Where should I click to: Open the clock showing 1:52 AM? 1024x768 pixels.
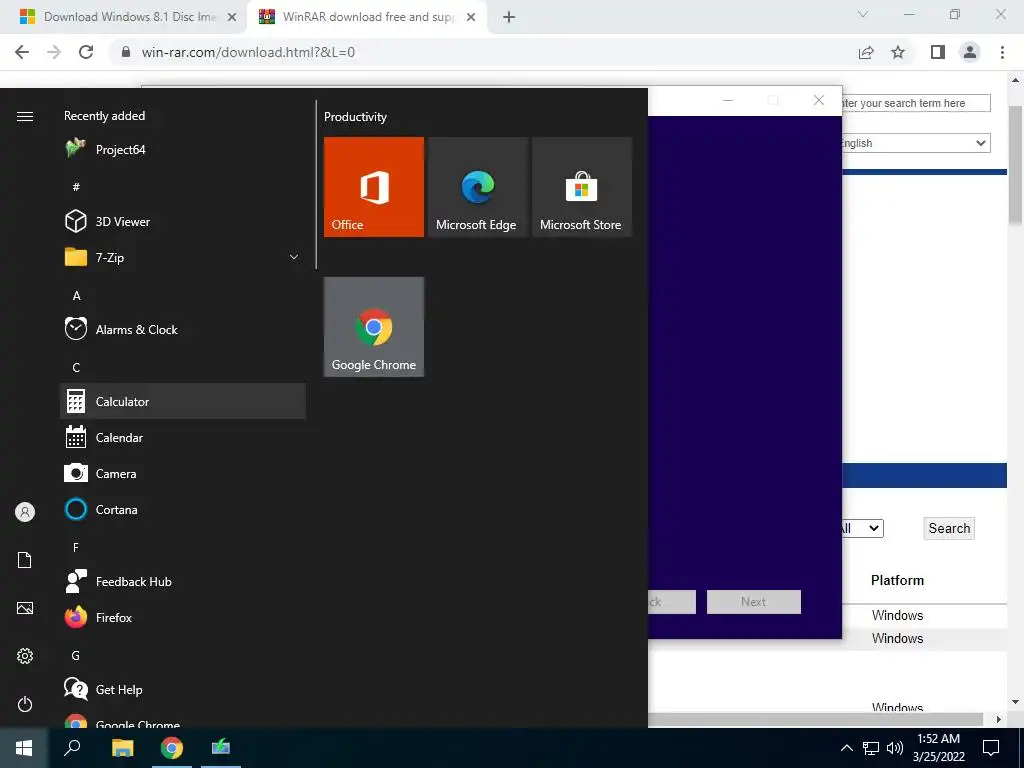click(938, 748)
